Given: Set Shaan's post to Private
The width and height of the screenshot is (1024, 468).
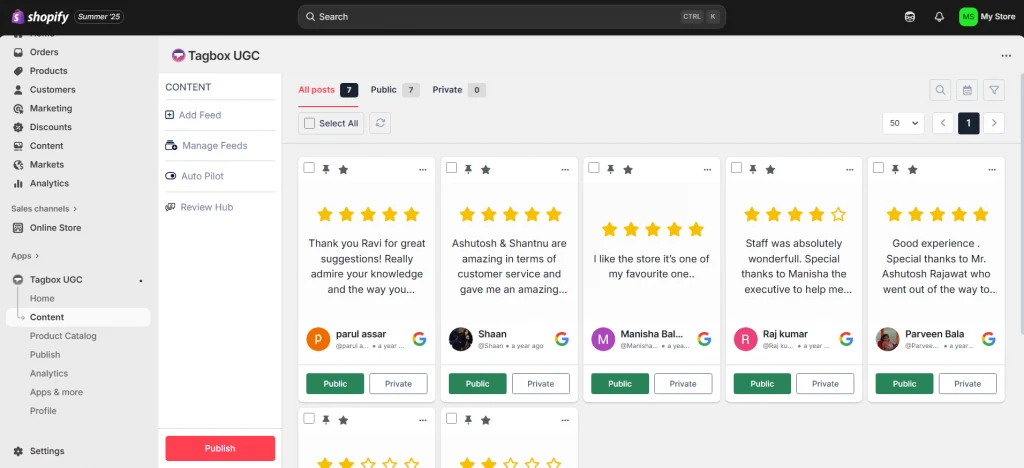Looking at the screenshot, I should tap(540, 384).
